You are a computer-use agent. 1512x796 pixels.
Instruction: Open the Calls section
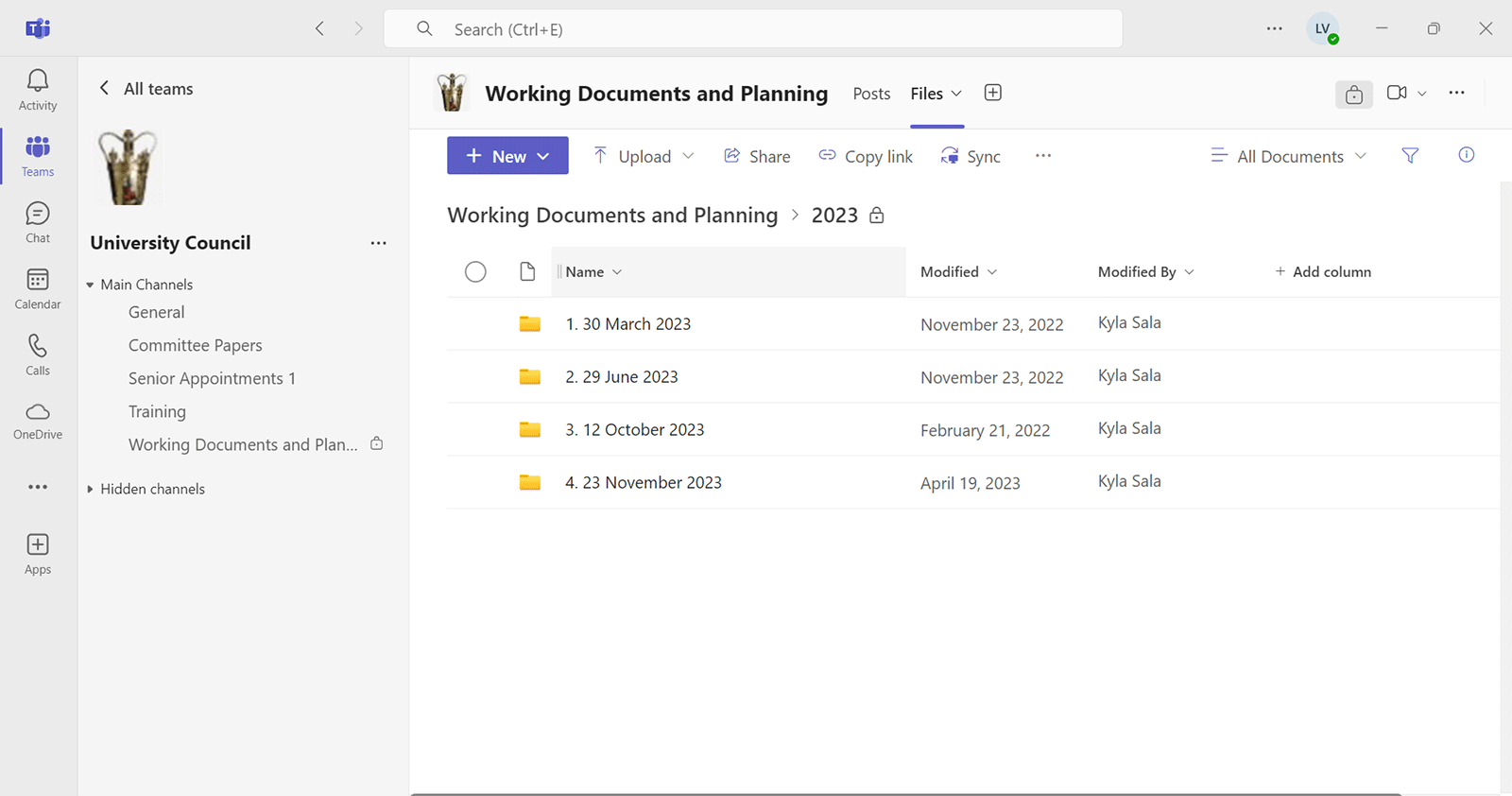tap(38, 355)
